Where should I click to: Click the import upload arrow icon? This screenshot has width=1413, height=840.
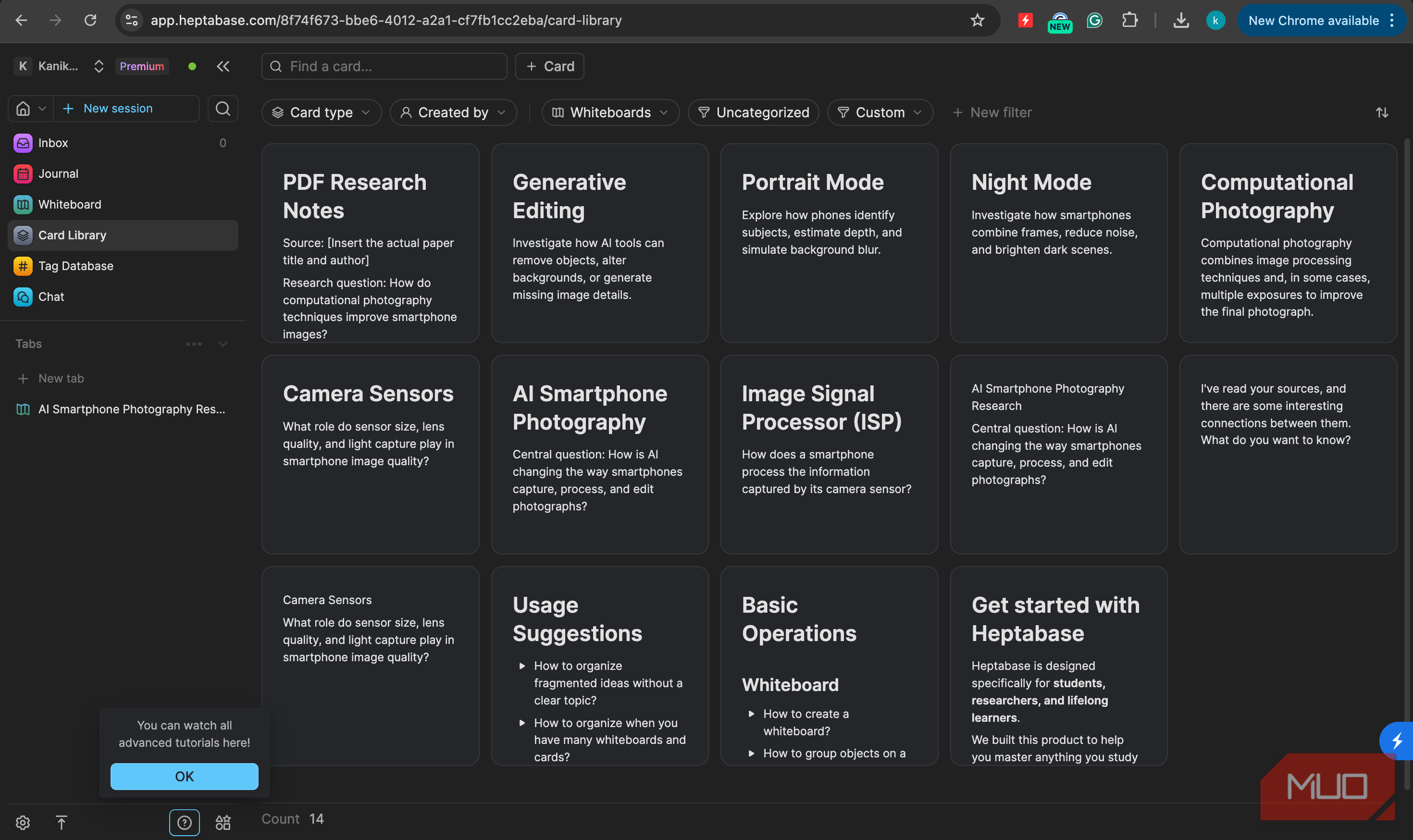point(61,822)
